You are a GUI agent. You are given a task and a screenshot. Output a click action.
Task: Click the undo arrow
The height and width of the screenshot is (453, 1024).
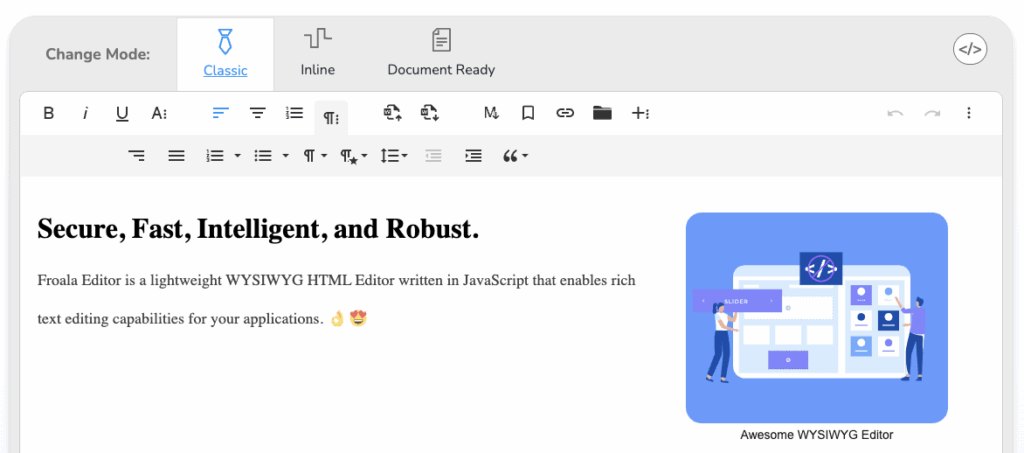[x=895, y=113]
